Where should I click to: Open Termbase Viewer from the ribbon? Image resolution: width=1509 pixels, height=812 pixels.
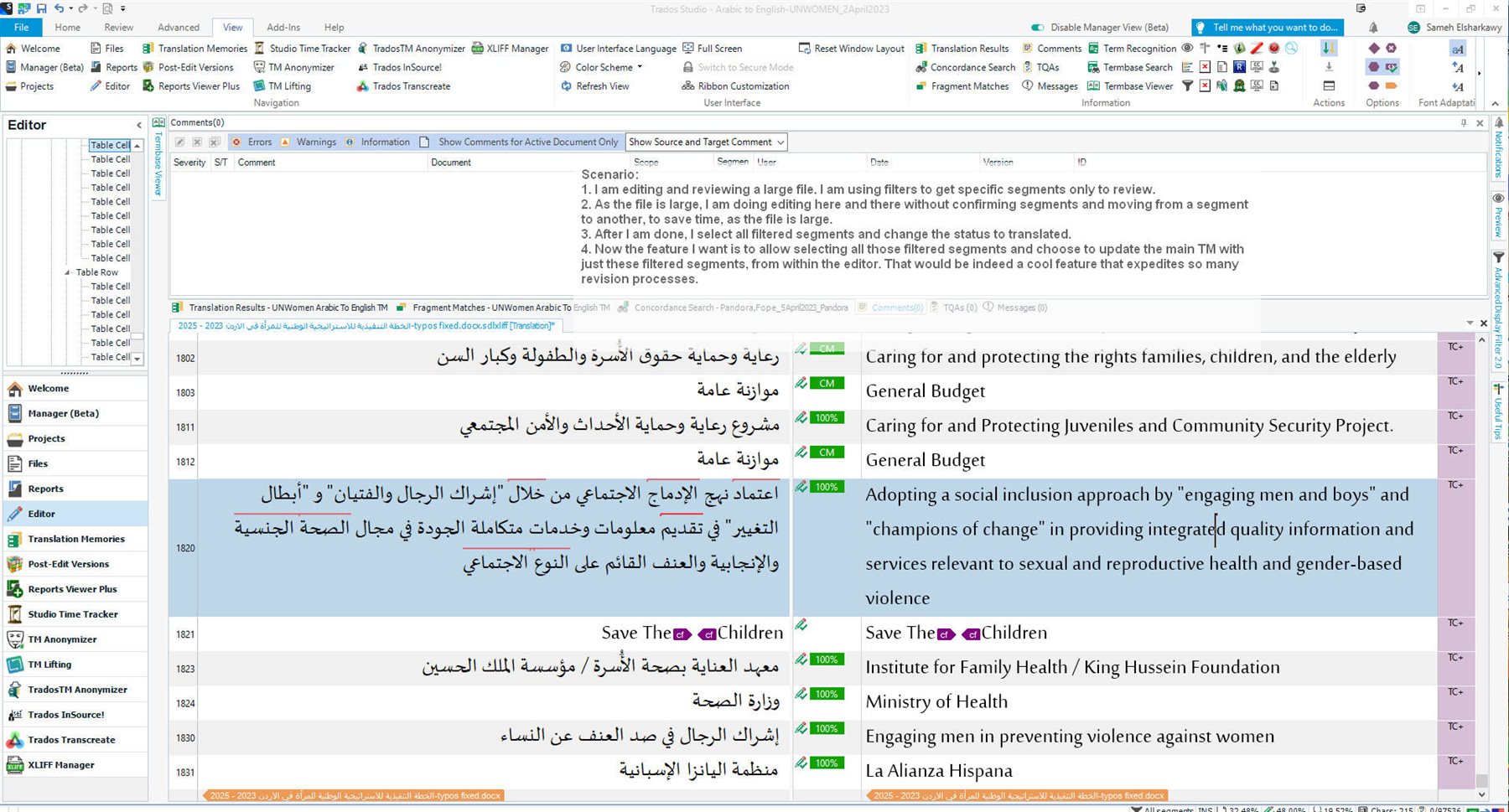[1130, 86]
